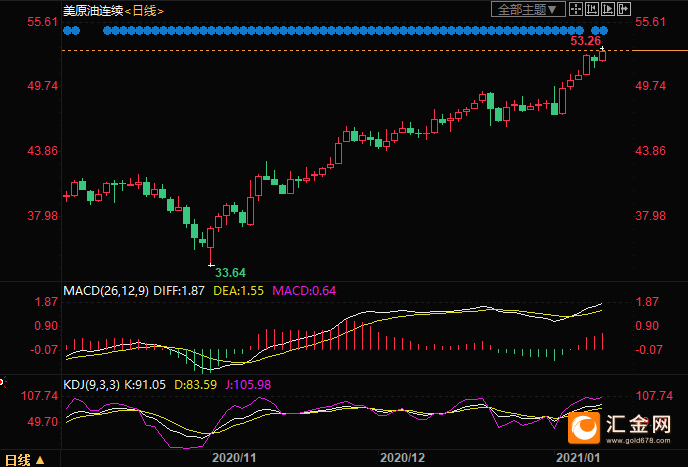Click the 2020/12 date axis label
Image resolution: width=688 pixels, height=467 pixels.
click(402, 458)
